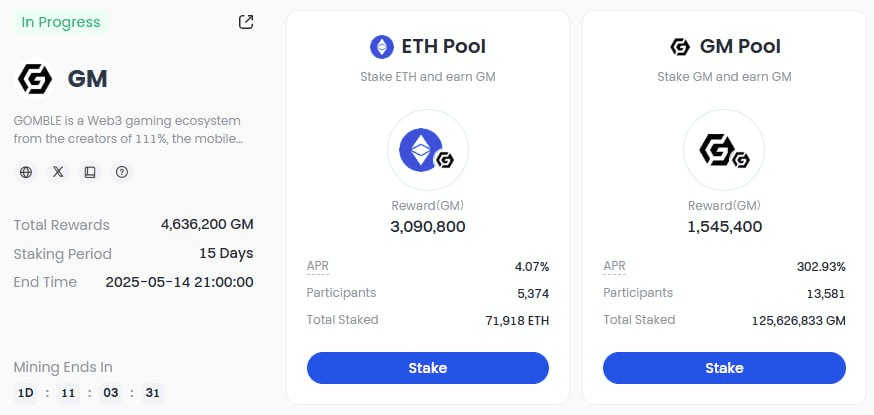Open the X (Twitter) profile icon

pos(58,172)
